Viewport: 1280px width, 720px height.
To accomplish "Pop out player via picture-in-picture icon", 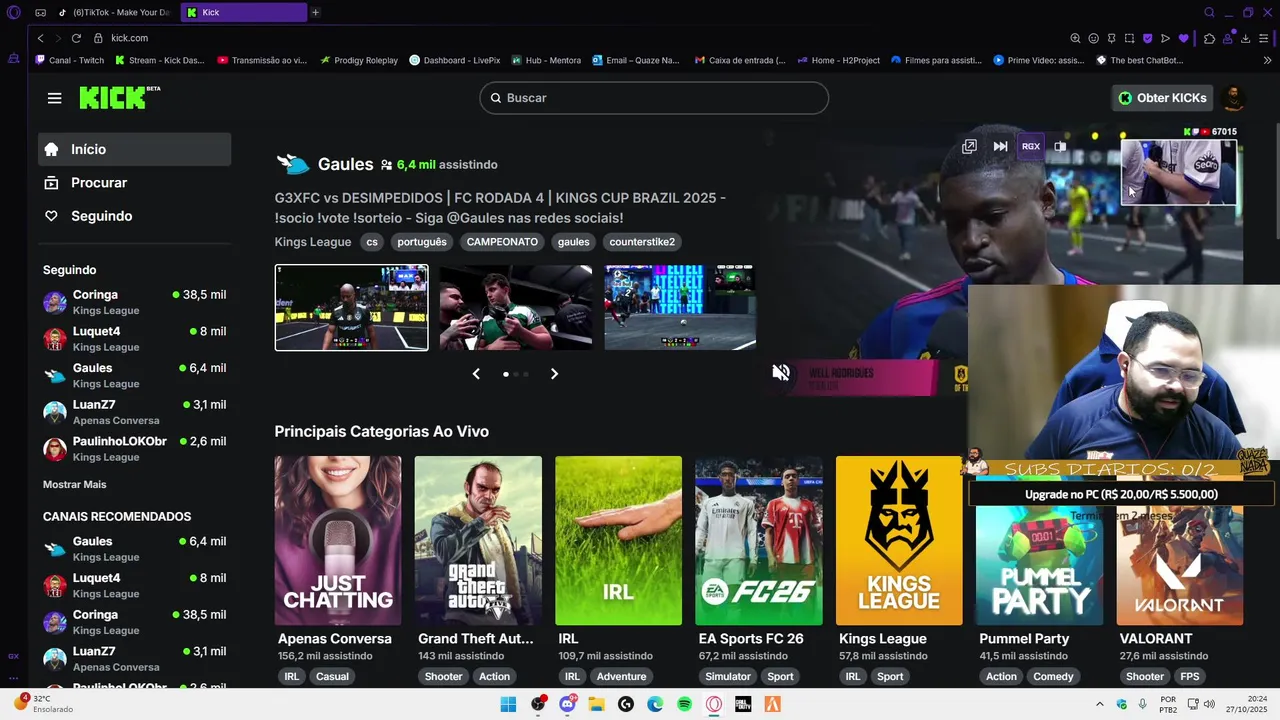I will tap(969, 146).
